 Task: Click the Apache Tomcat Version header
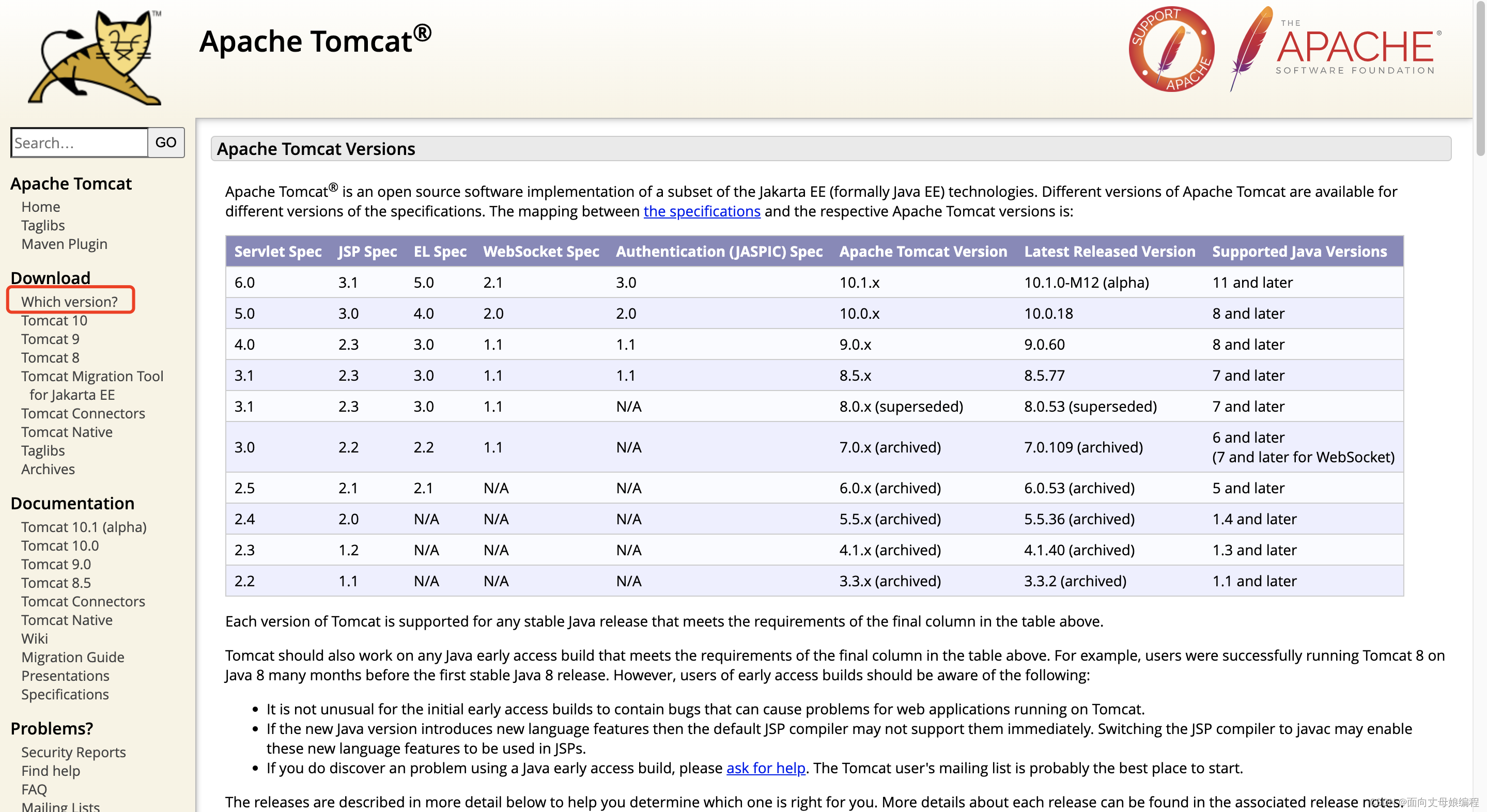(923, 251)
